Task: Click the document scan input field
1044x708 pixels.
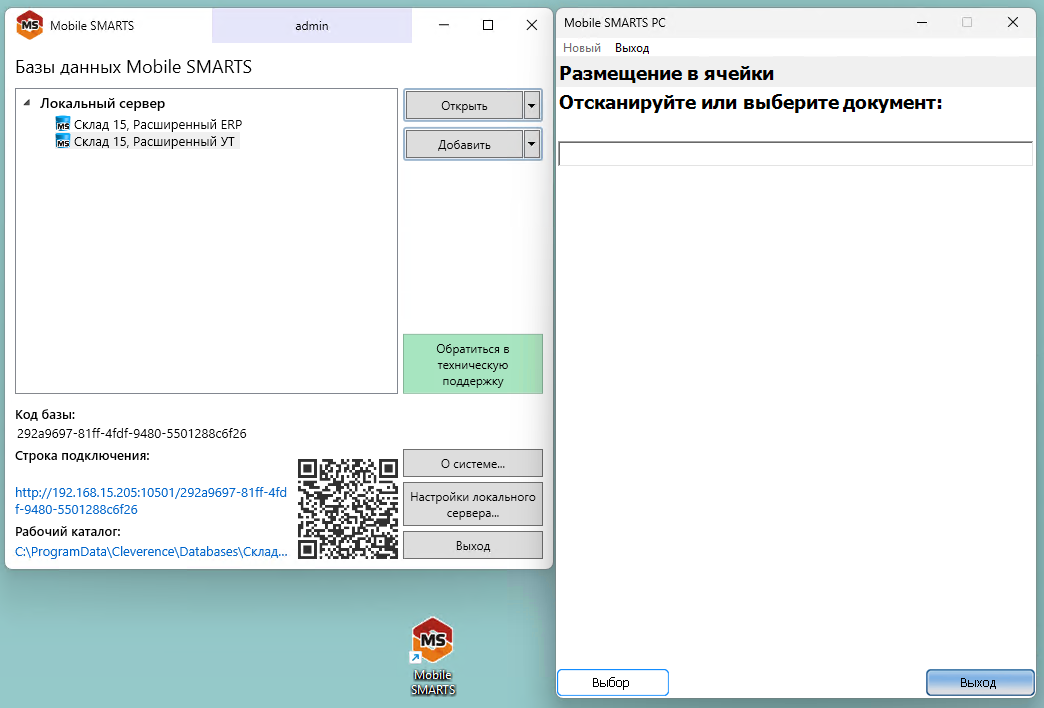Action: [795, 154]
